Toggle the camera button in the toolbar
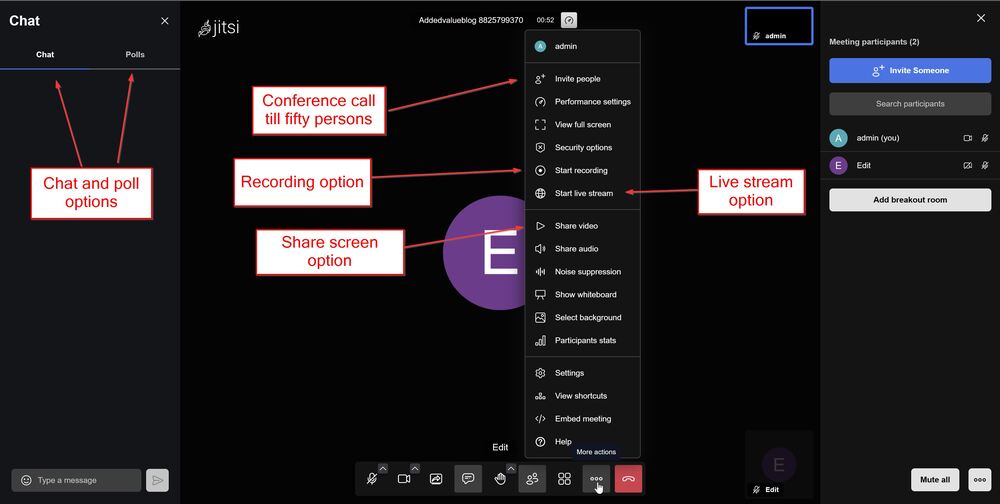 tap(404, 479)
